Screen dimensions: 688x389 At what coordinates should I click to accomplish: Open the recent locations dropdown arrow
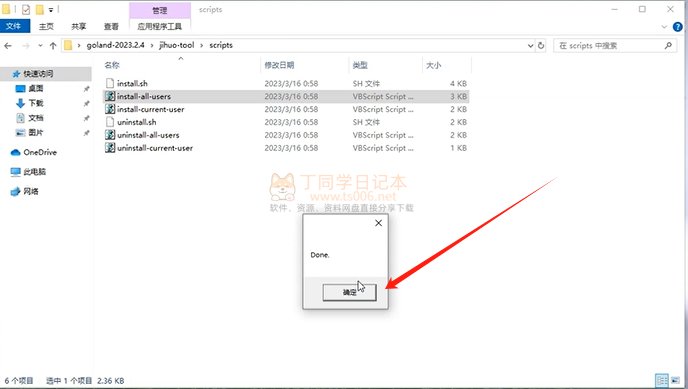tap(40, 46)
